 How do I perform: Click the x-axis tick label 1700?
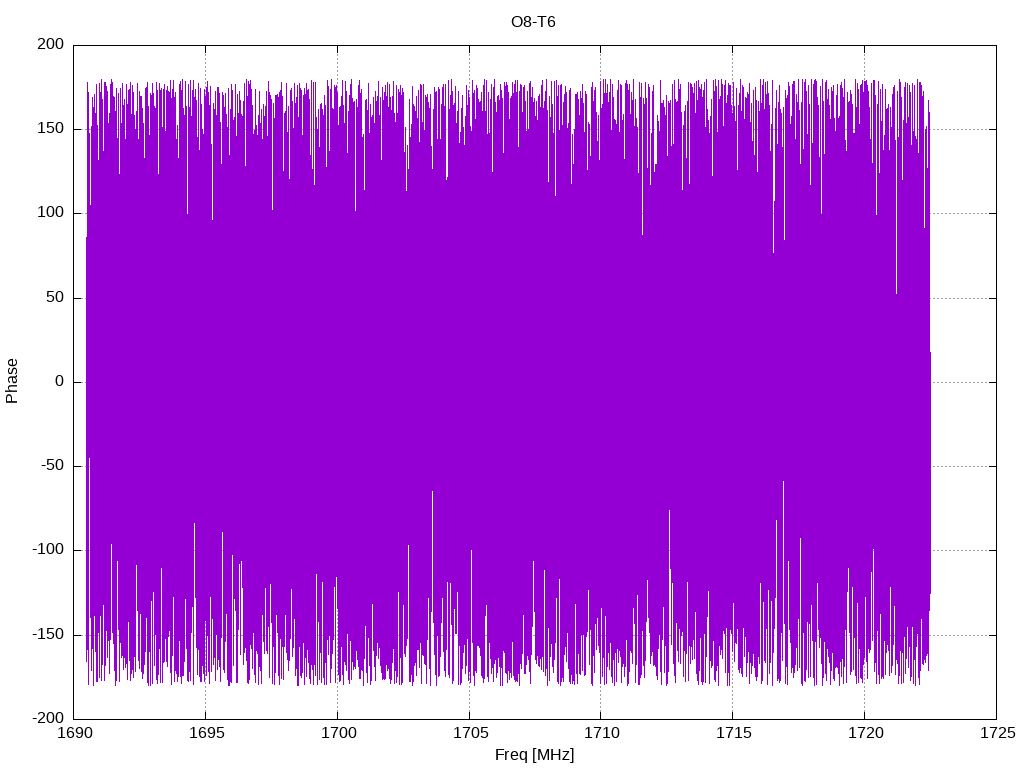pos(338,733)
